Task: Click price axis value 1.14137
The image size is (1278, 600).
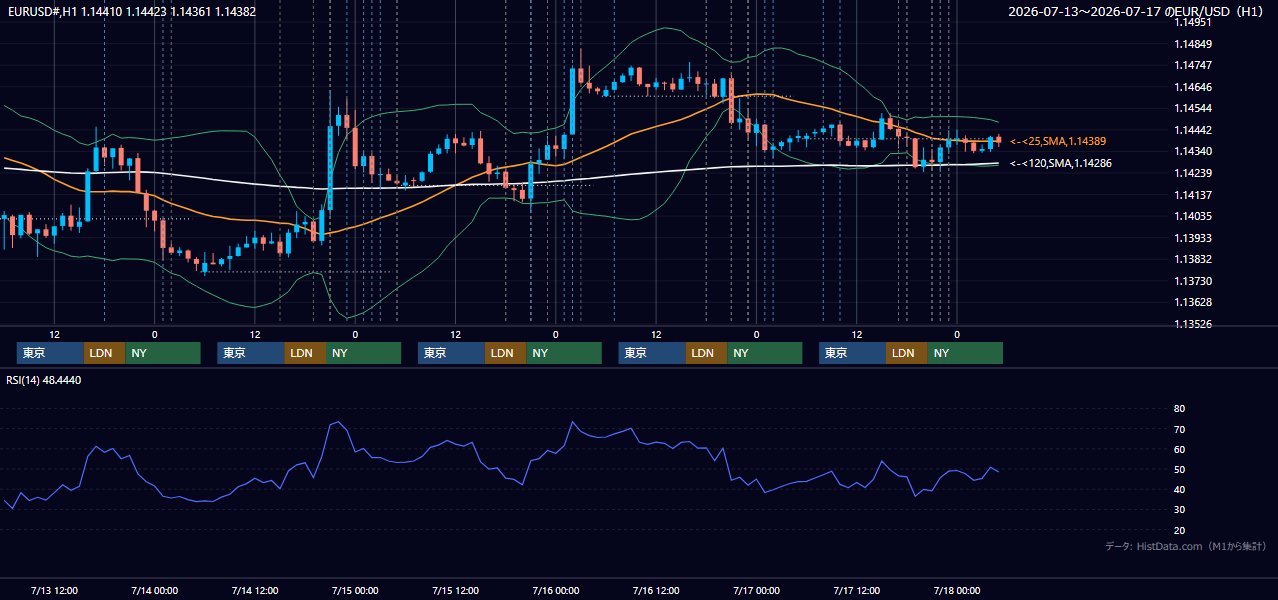Action: 1194,195
